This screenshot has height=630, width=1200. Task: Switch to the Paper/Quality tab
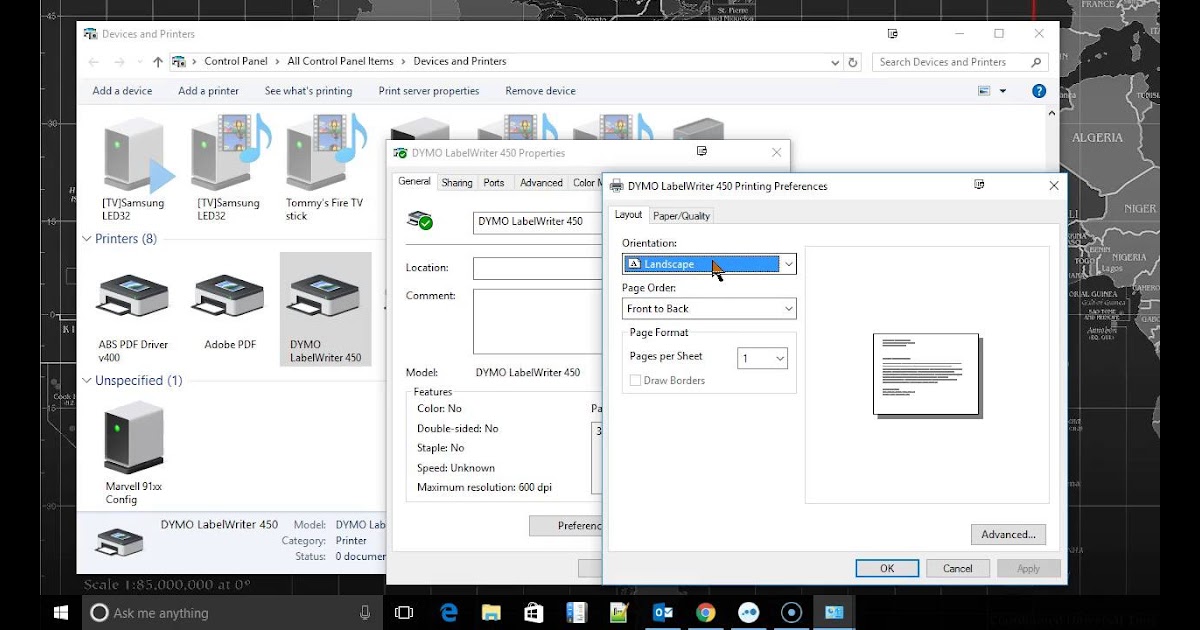pyautogui.click(x=681, y=216)
